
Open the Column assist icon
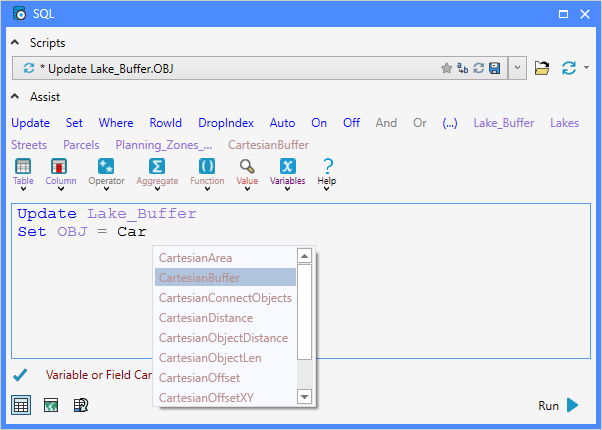pyautogui.click(x=59, y=167)
